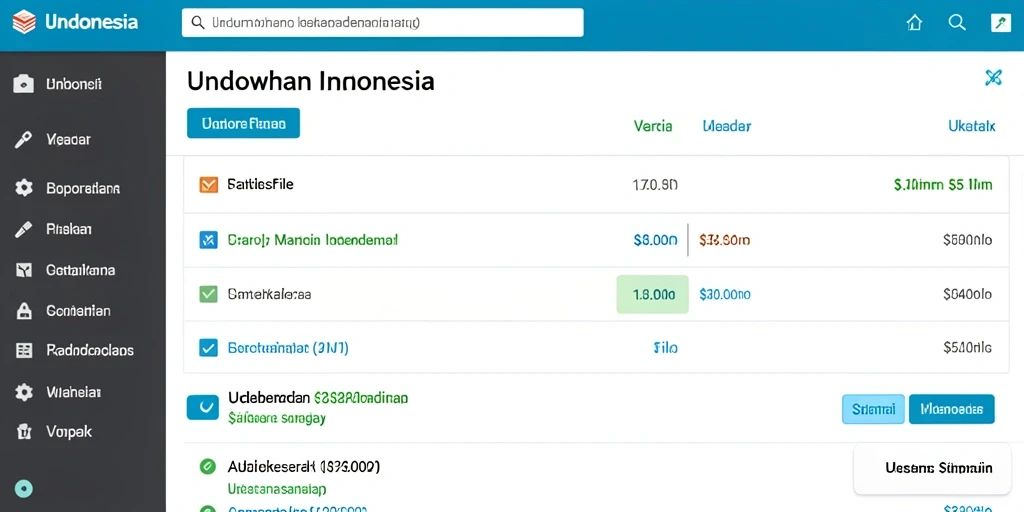Open Unbonesli in the sidebar

pos(74,84)
